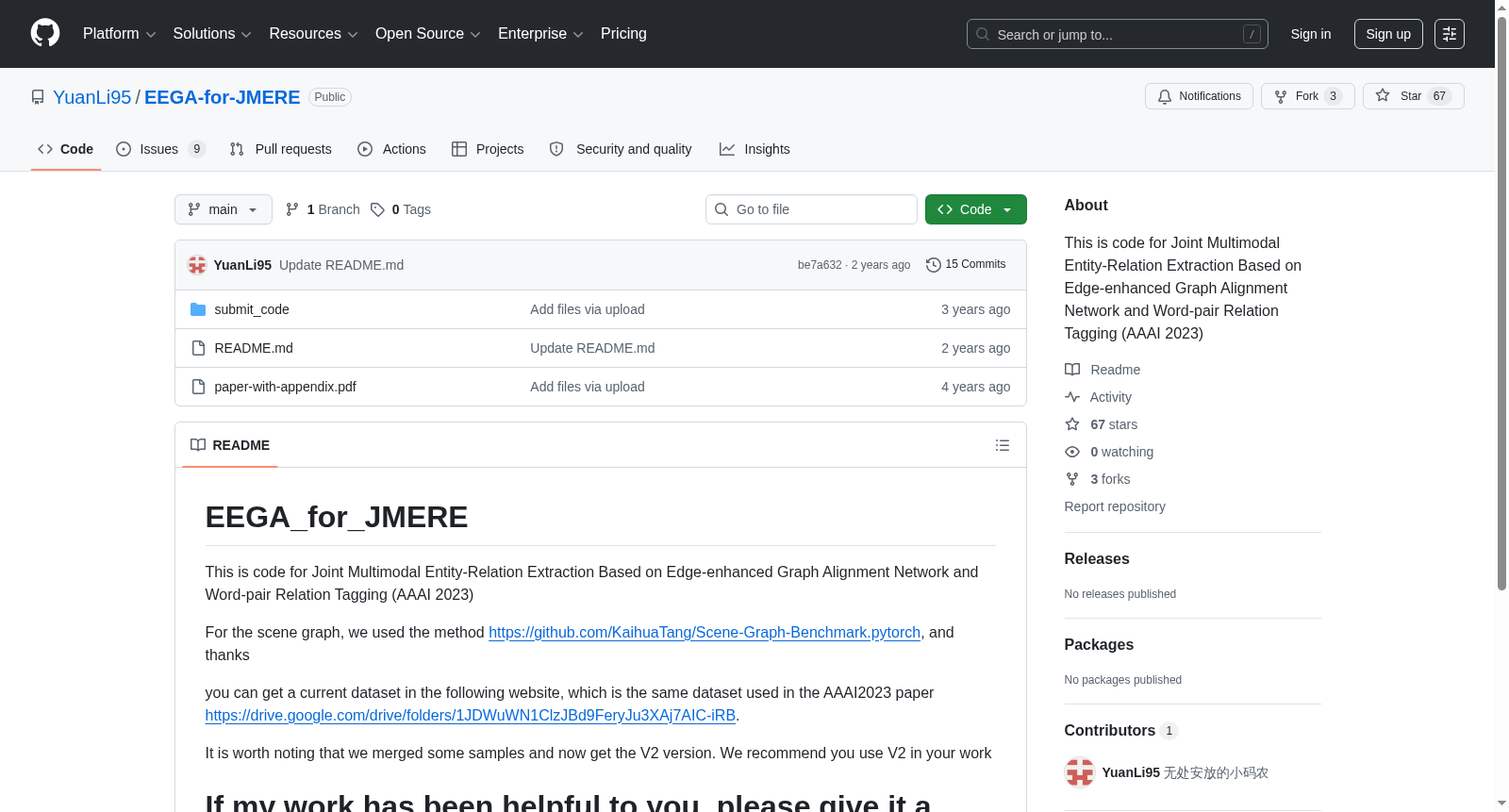The height and width of the screenshot is (812, 1509).
Task: Click the commit history clock icon
Action: click(934, 265)
